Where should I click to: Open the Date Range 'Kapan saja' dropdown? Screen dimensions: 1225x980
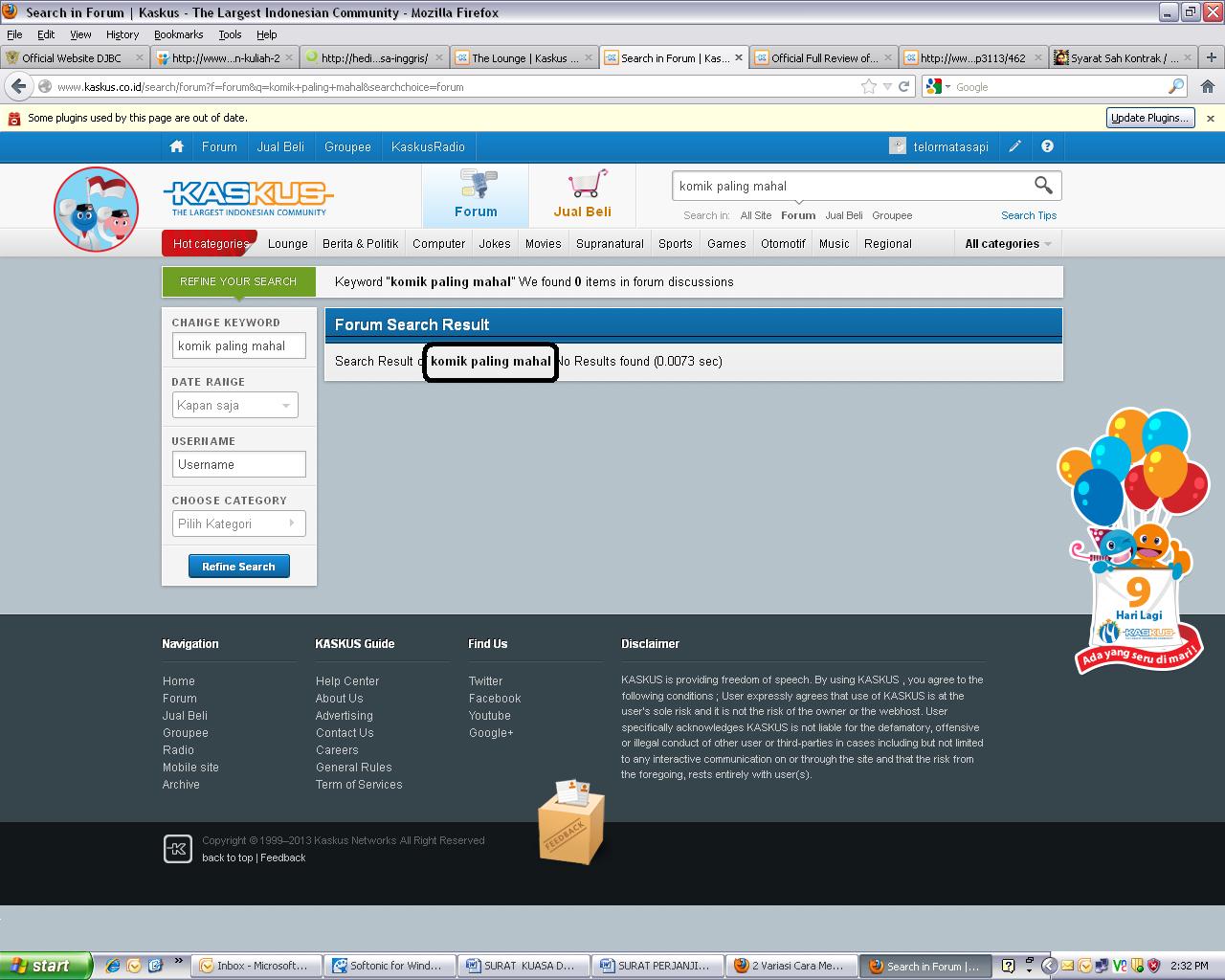235,405
